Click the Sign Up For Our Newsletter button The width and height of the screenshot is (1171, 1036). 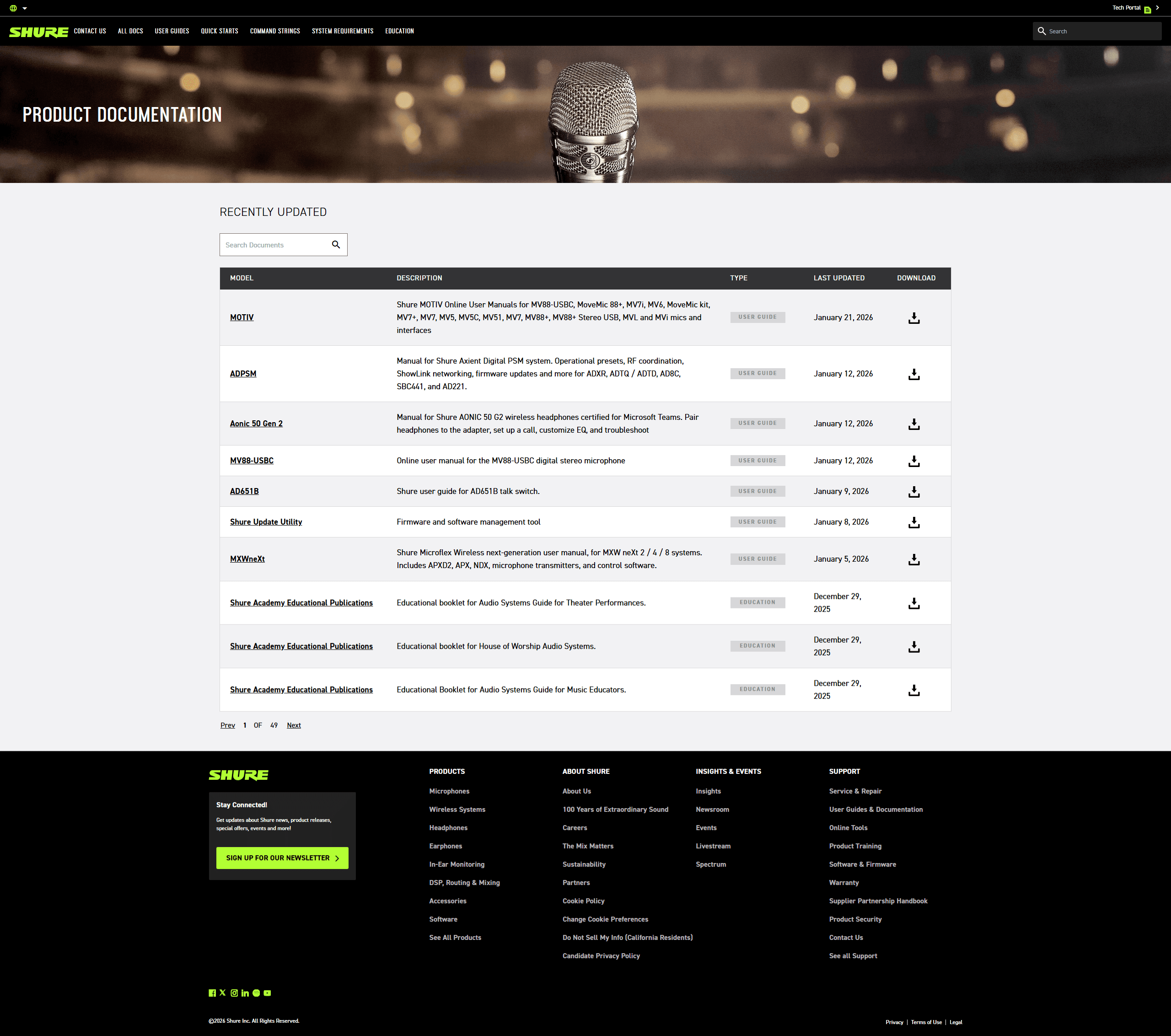tap(282, 858)
